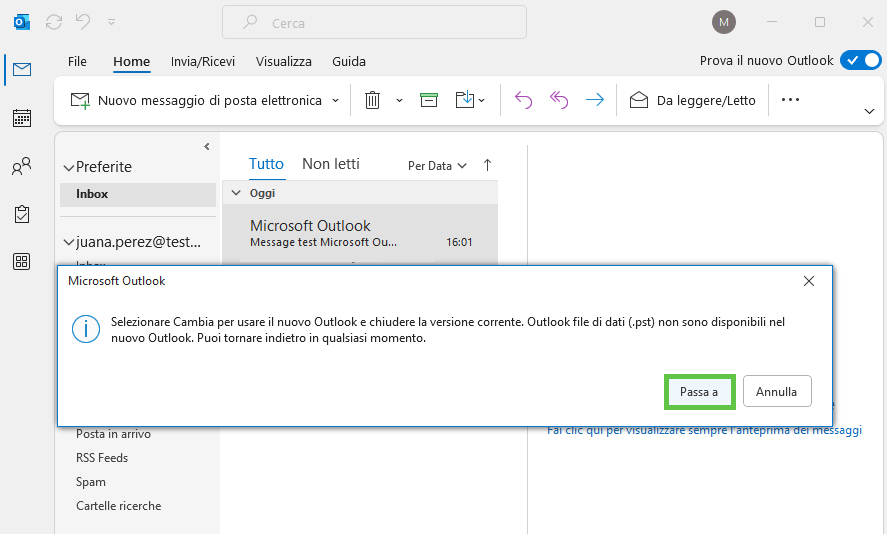This screenshot has width=887, height=534.
Task: Select the RSS Feeds folder
Action: pyautogui.click(x=102, y=458)
